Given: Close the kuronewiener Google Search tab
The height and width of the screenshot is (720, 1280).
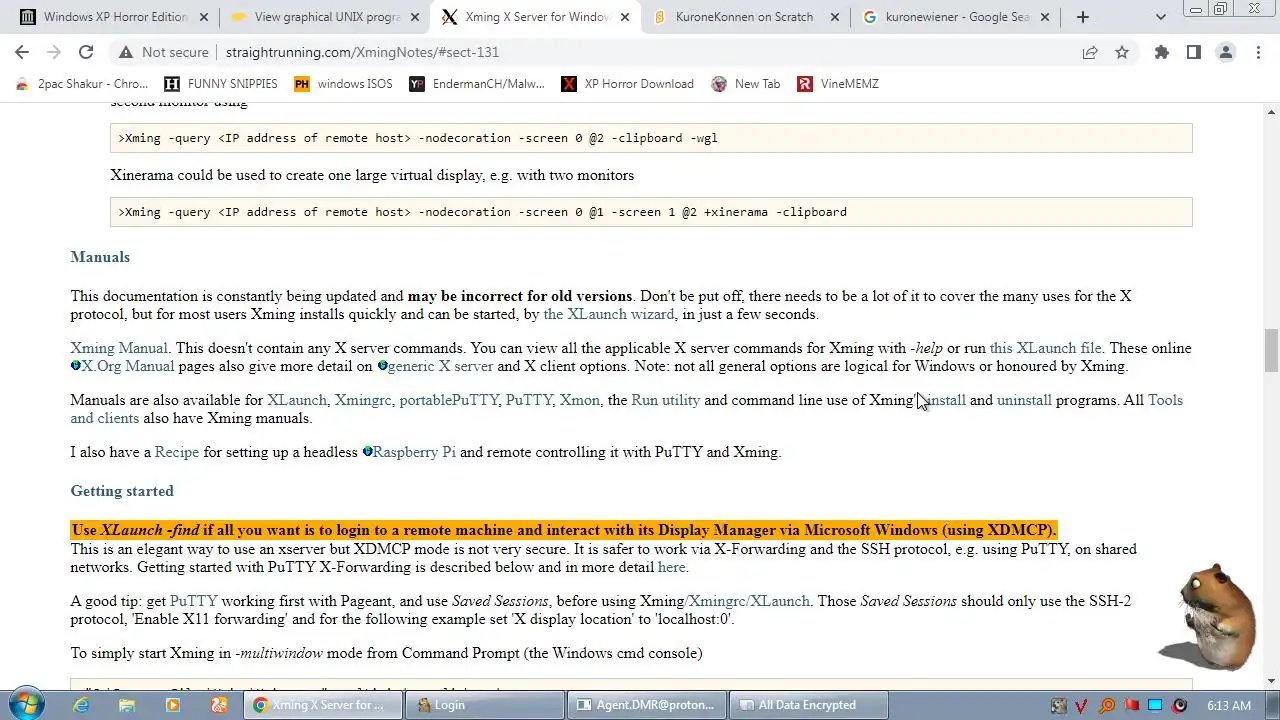Looking at the screenshot, I should pos(1045,17).
